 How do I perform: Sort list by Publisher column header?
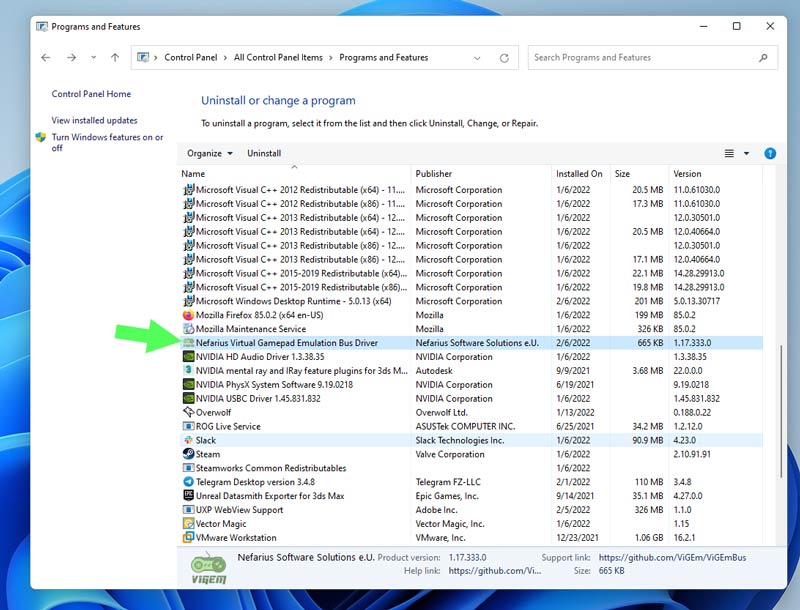click(x=434, y=174)
